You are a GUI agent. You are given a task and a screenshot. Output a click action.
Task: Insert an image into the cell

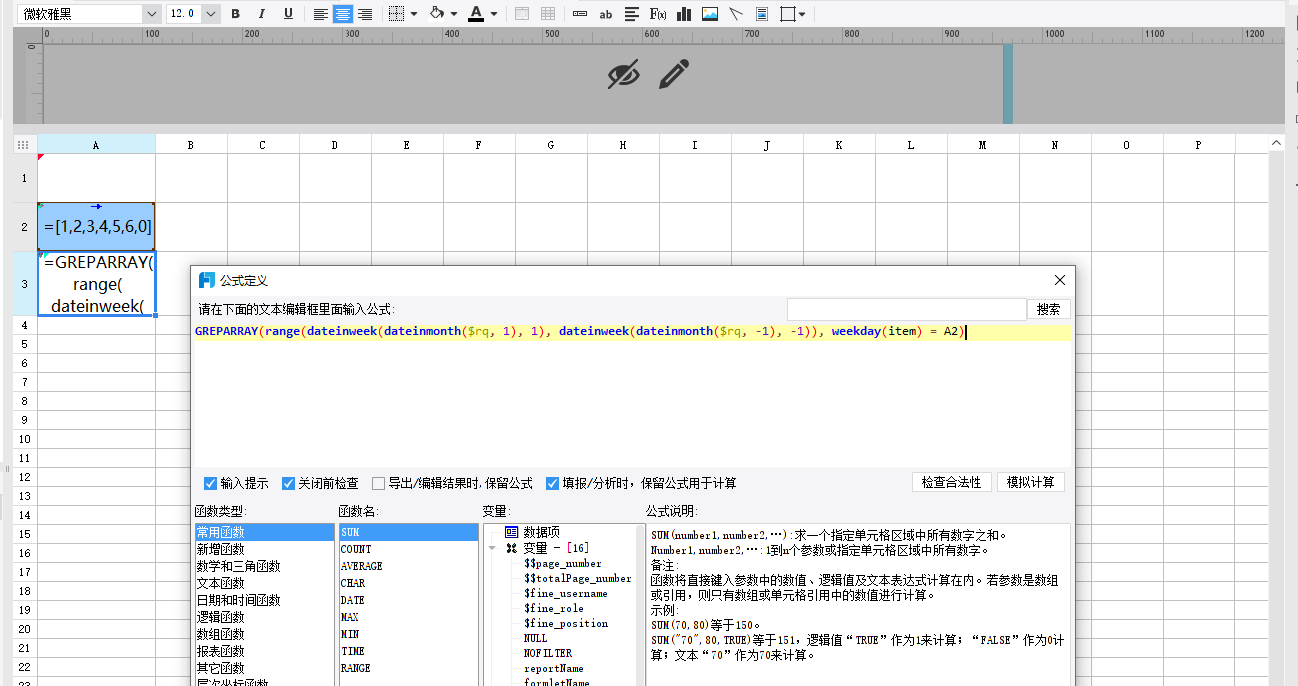tap(710, 14)
